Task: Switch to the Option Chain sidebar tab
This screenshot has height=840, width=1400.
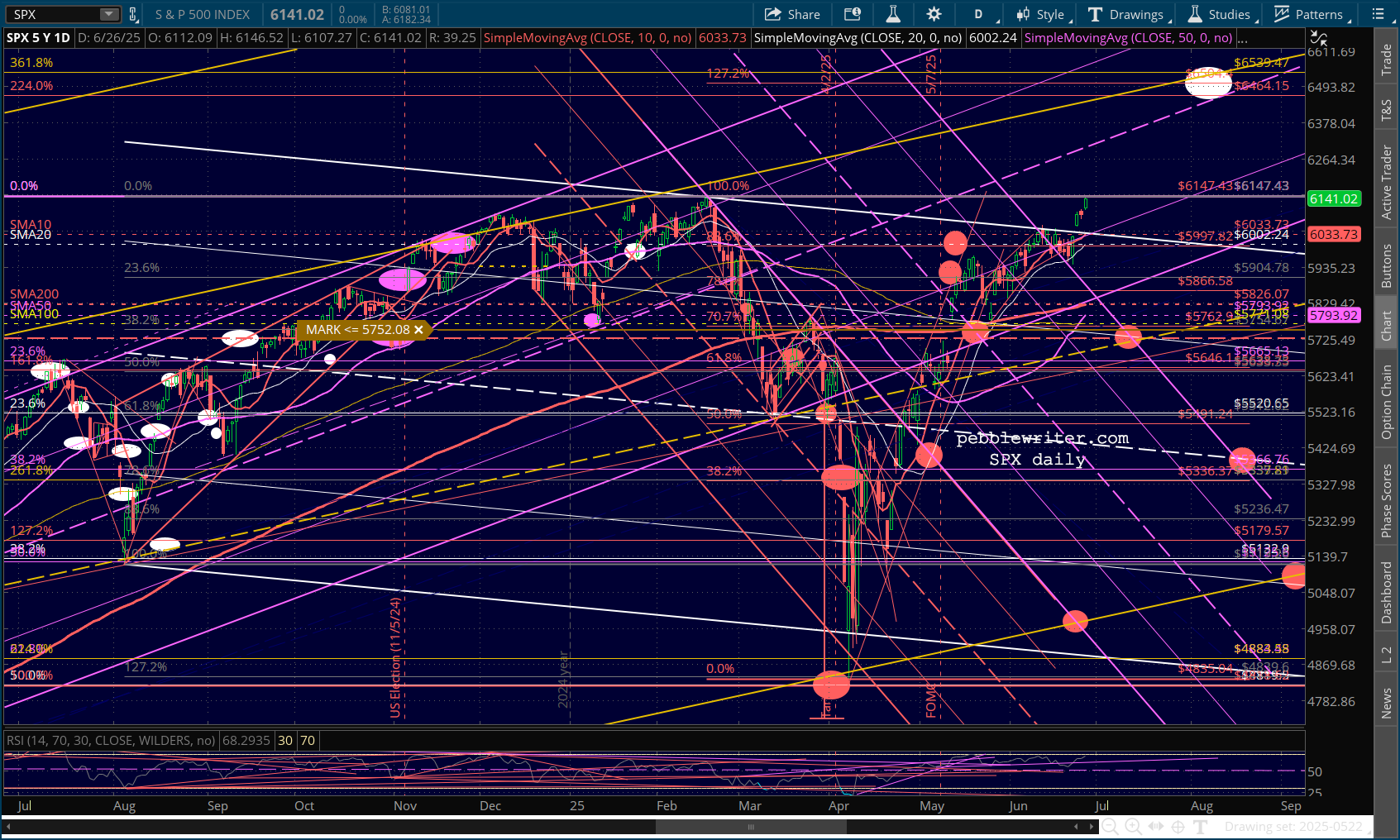Action: point(1387,402)
